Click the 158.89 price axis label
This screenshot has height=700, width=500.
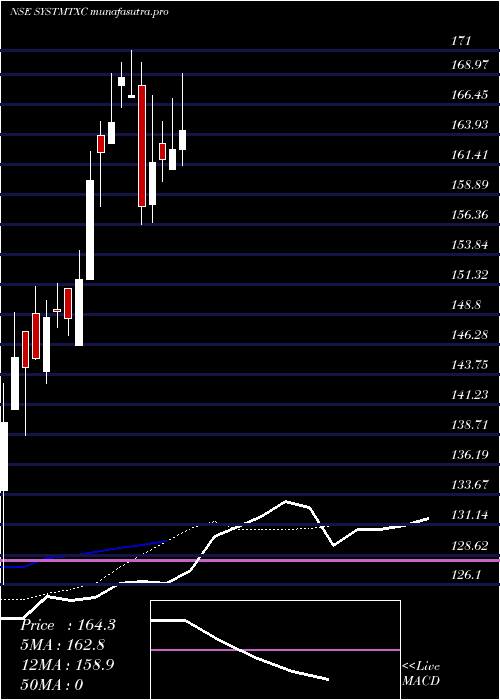point(470,185)
